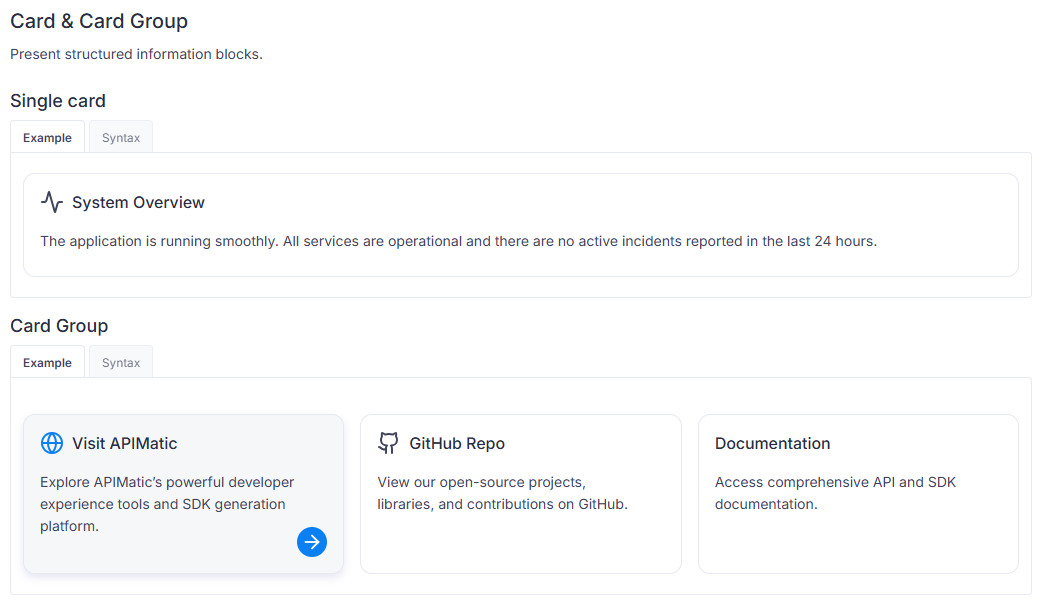Click the 'Single card' section heading
The image size is (1042, 603).
click(x=58, y=101)
